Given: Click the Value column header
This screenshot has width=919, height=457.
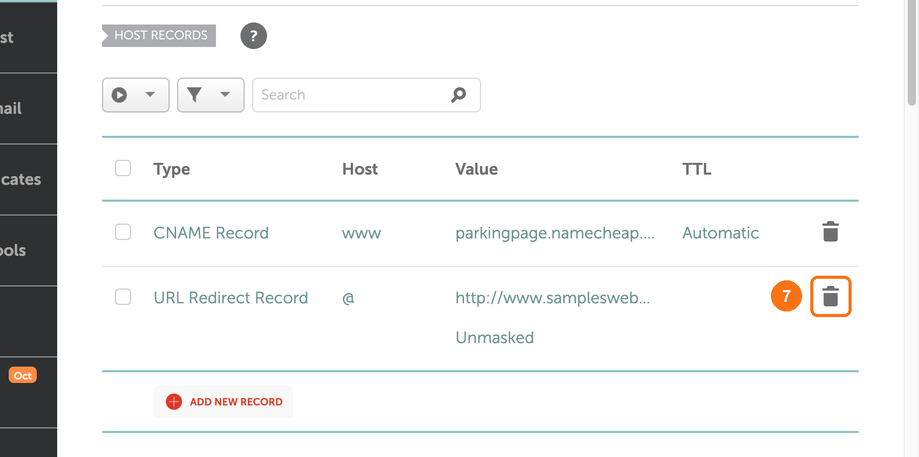Looking at the screenshot, I should (476, 169).
